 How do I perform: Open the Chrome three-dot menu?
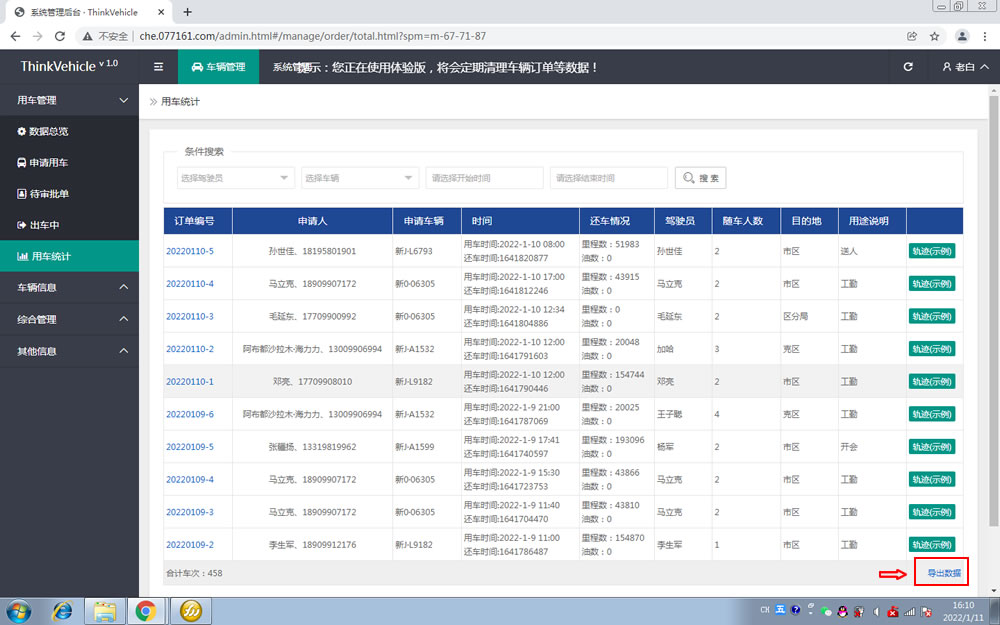coord(985,36)
